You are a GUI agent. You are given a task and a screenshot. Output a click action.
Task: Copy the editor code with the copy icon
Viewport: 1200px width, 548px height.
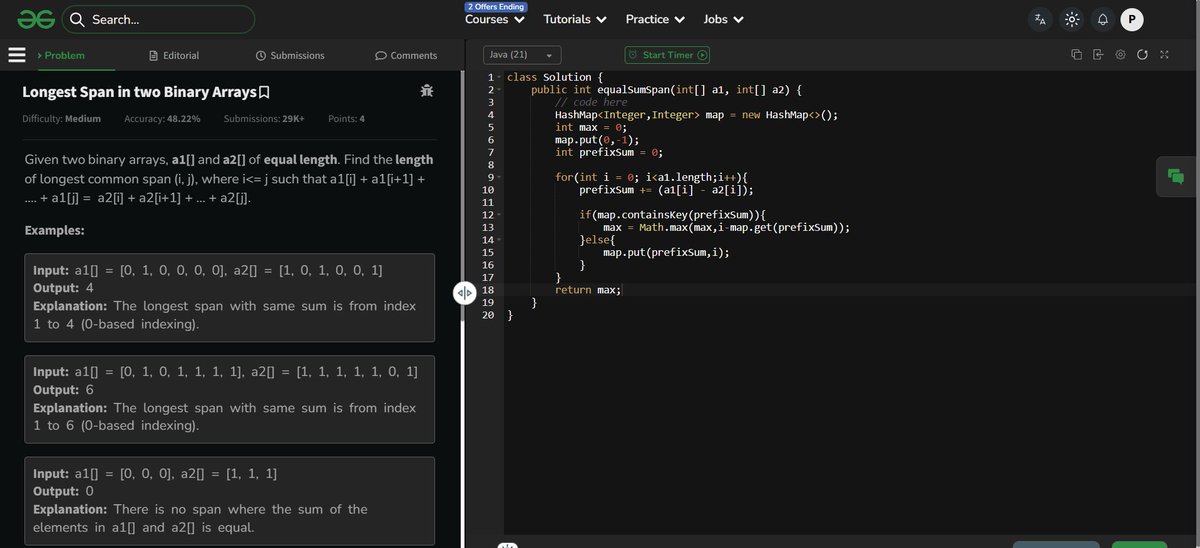click(1076, 55)
